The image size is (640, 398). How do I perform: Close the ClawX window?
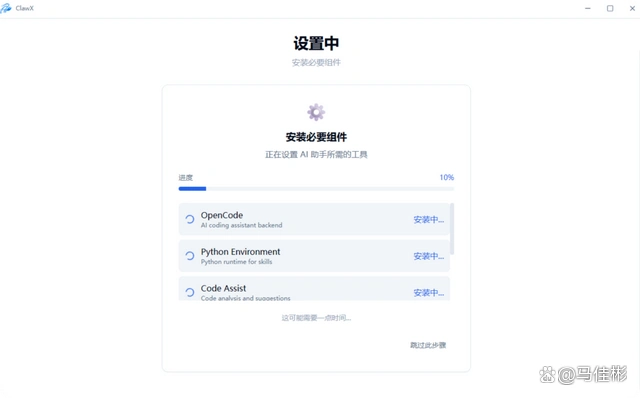click(632, 8)
